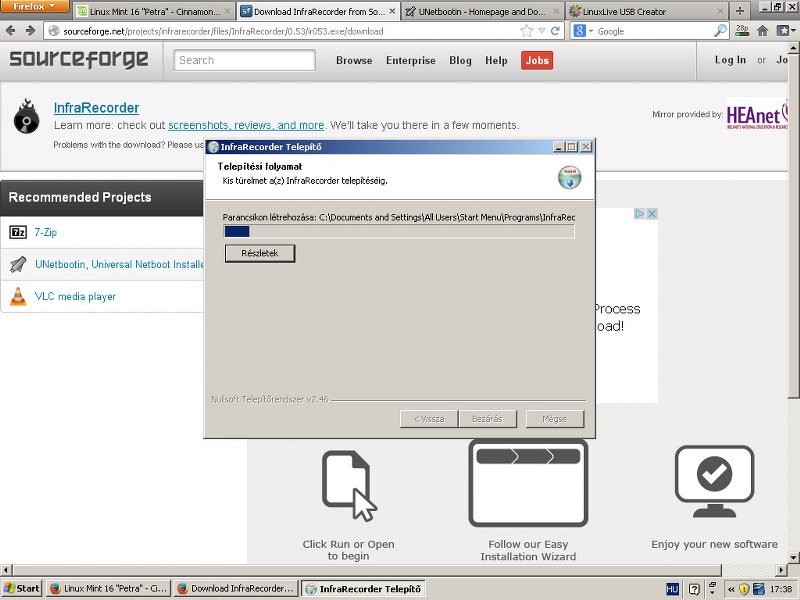Click the scroll down arrow of the page

(793, 557)
